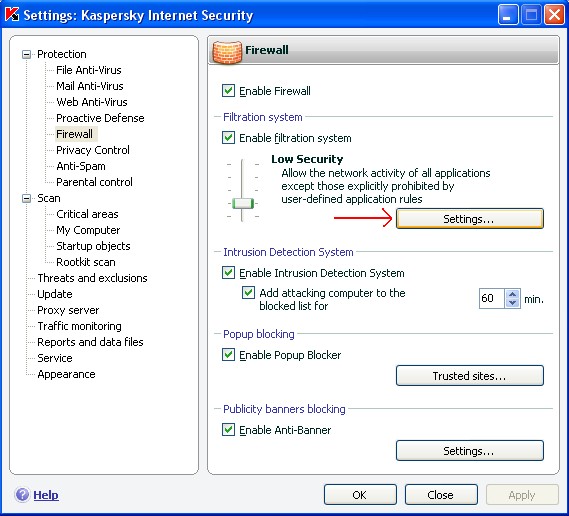Decrease blocked list minutes with down arrow
Image resolution: width=569 pixels, height=516 pixels.
(512, 303)
